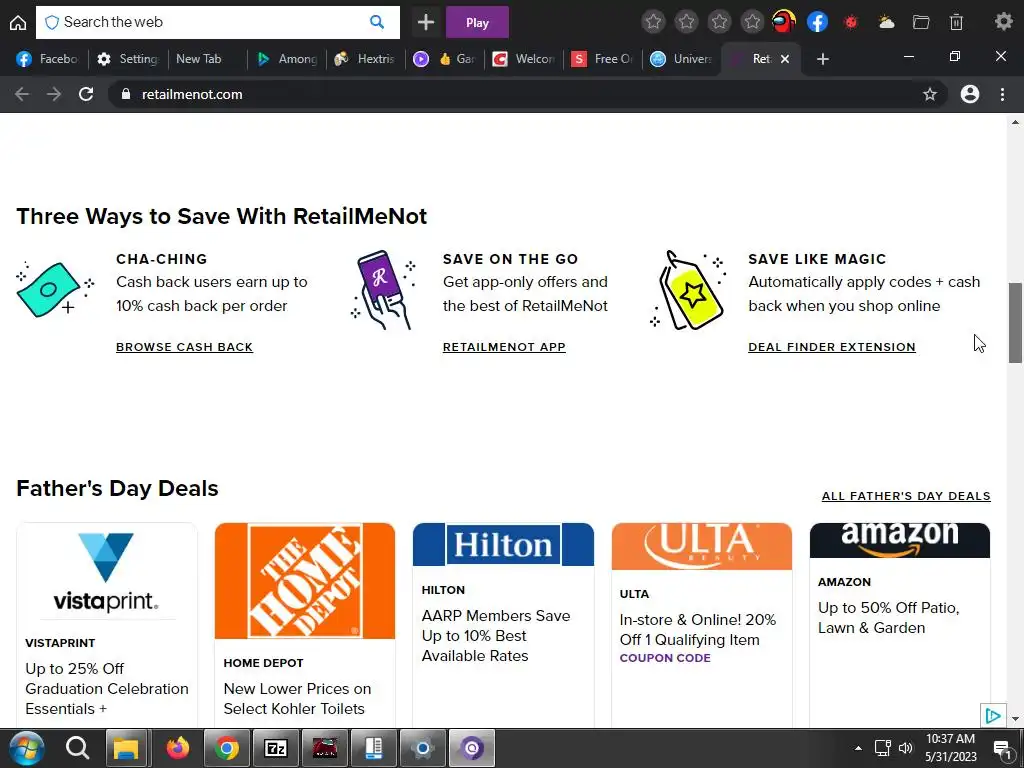Open the folder icon in top toolbar
Viewport: 1024px width, 768px height.
pos(921,22)
